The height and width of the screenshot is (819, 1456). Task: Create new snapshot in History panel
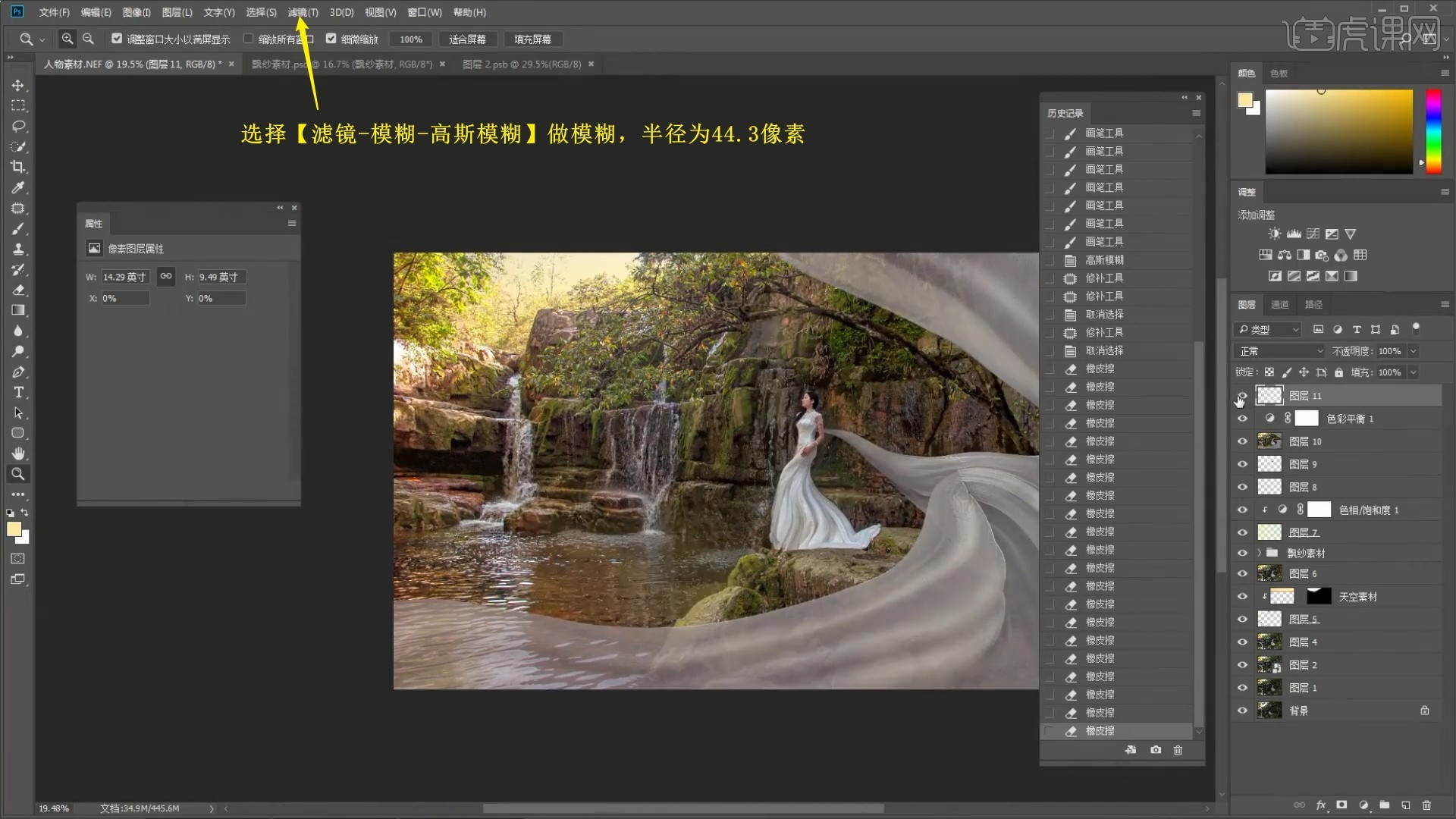[x=1155, y=750]
